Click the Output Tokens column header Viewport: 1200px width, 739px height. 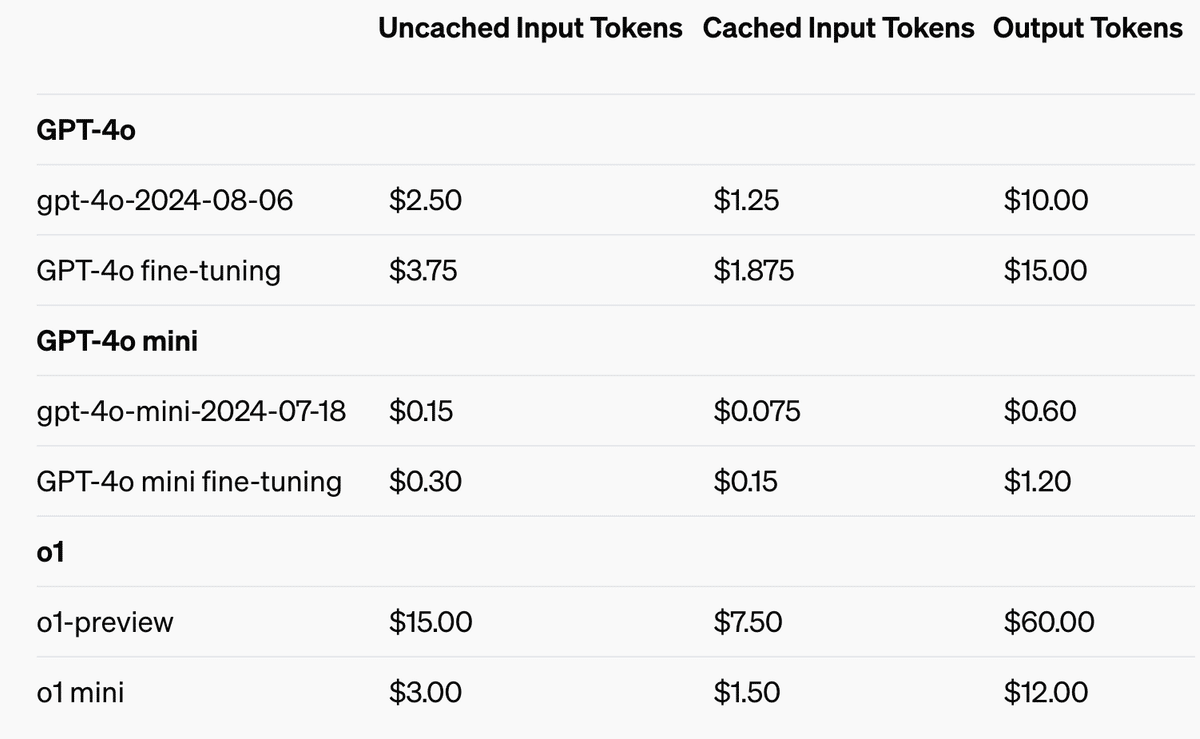point(1087,28)
